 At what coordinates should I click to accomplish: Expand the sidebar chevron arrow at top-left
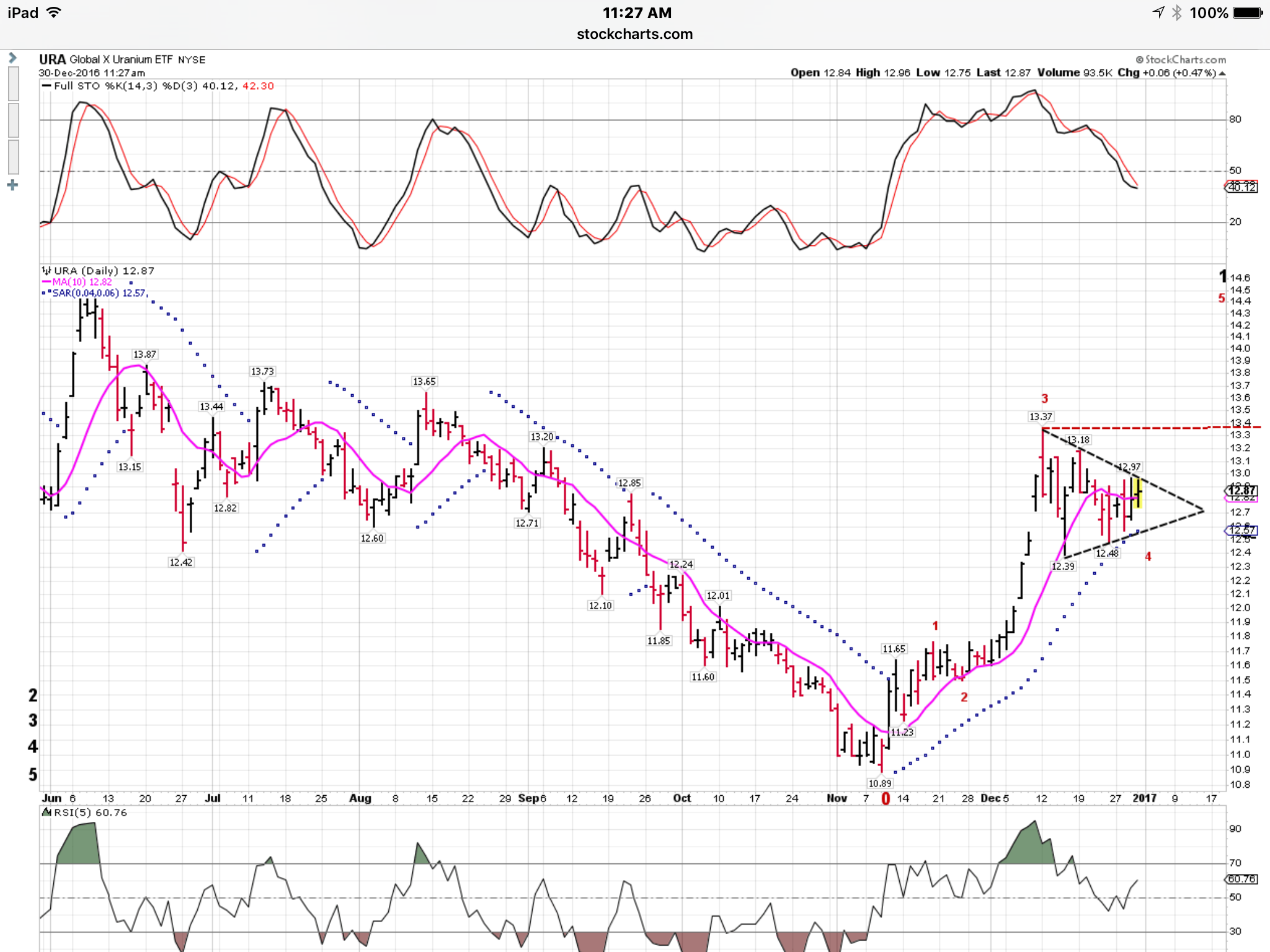tap(12, 58)
